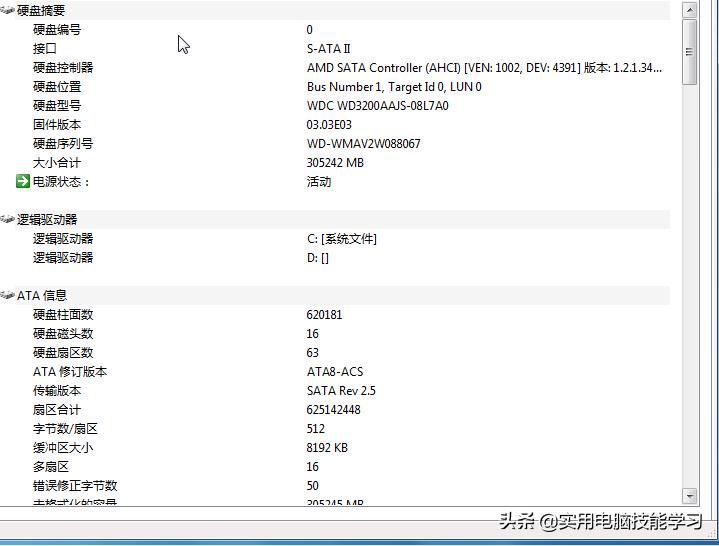Viewport: 719px width, 546px height.
Task: Click the 硬盘摘要 section title
Action: 41,11
